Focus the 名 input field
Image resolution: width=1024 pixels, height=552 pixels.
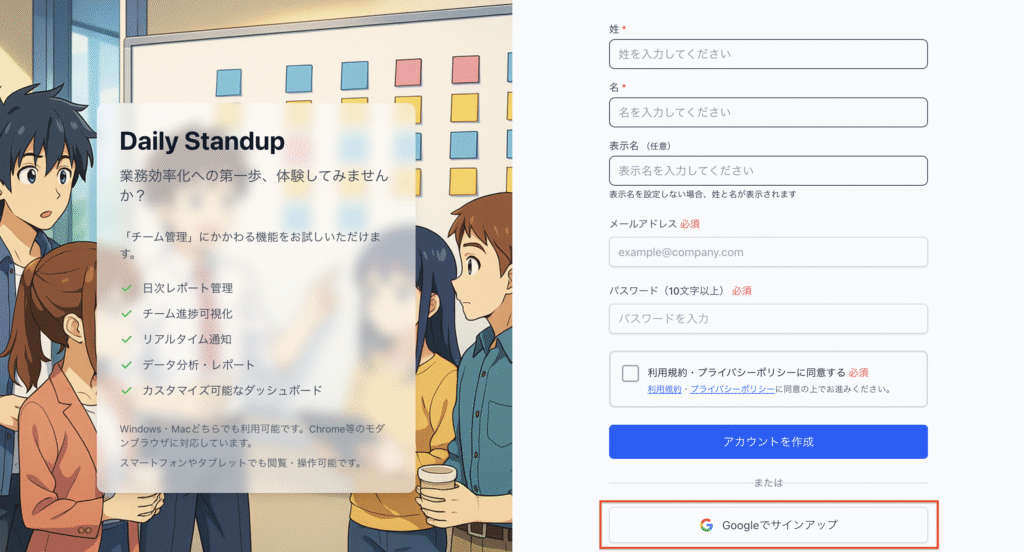768,112
